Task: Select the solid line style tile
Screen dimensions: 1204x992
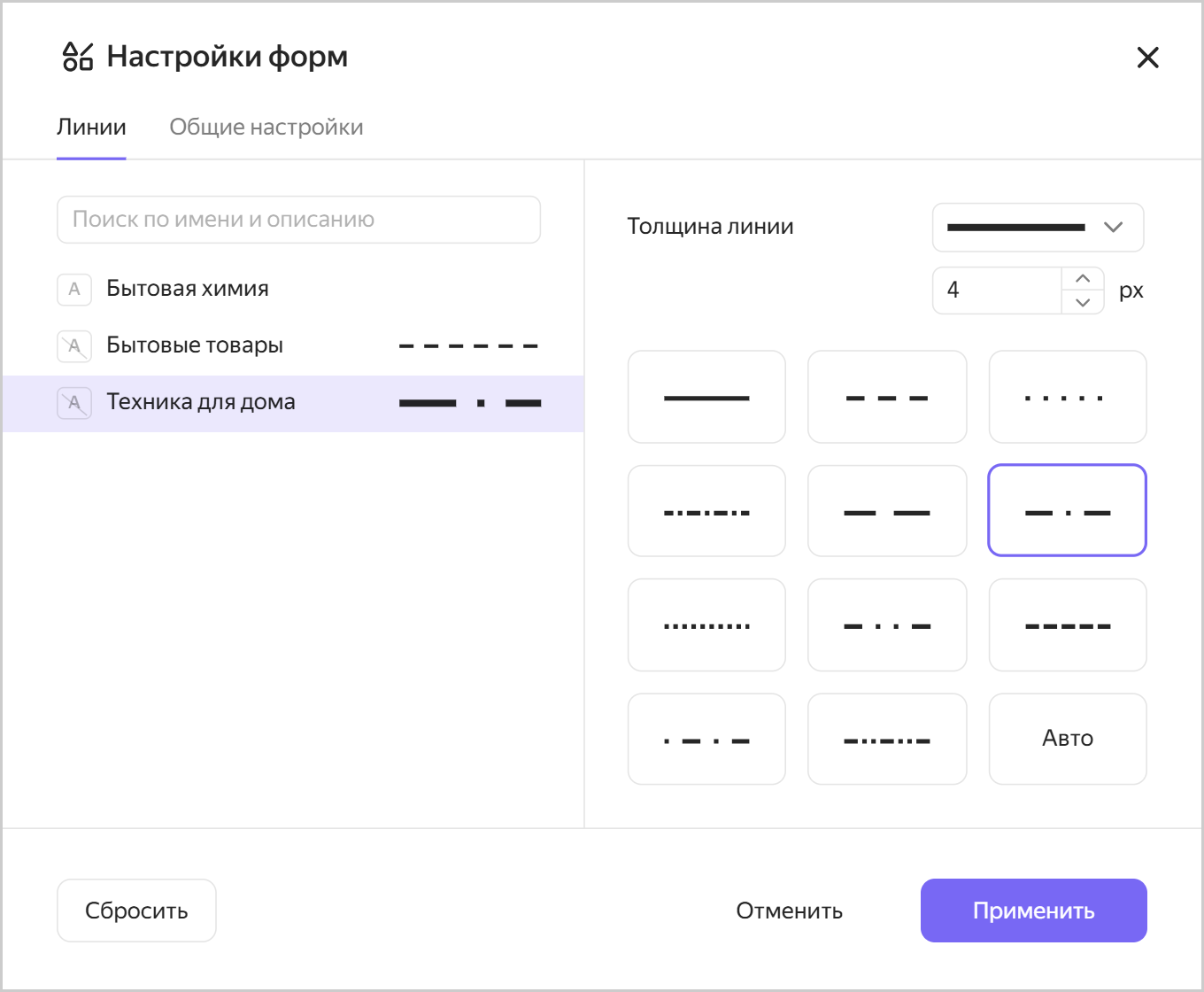Action: coord(706,396)
